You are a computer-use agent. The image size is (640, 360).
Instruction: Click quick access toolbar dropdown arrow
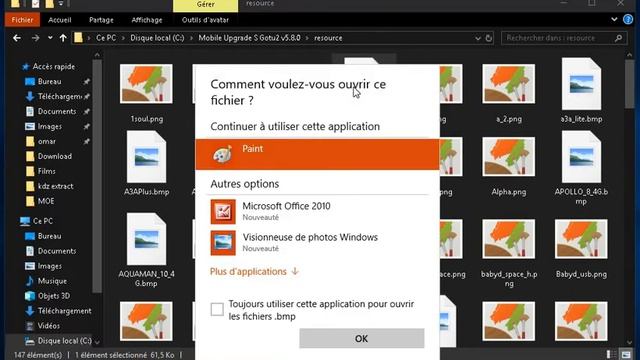click(x=60, y=4)
